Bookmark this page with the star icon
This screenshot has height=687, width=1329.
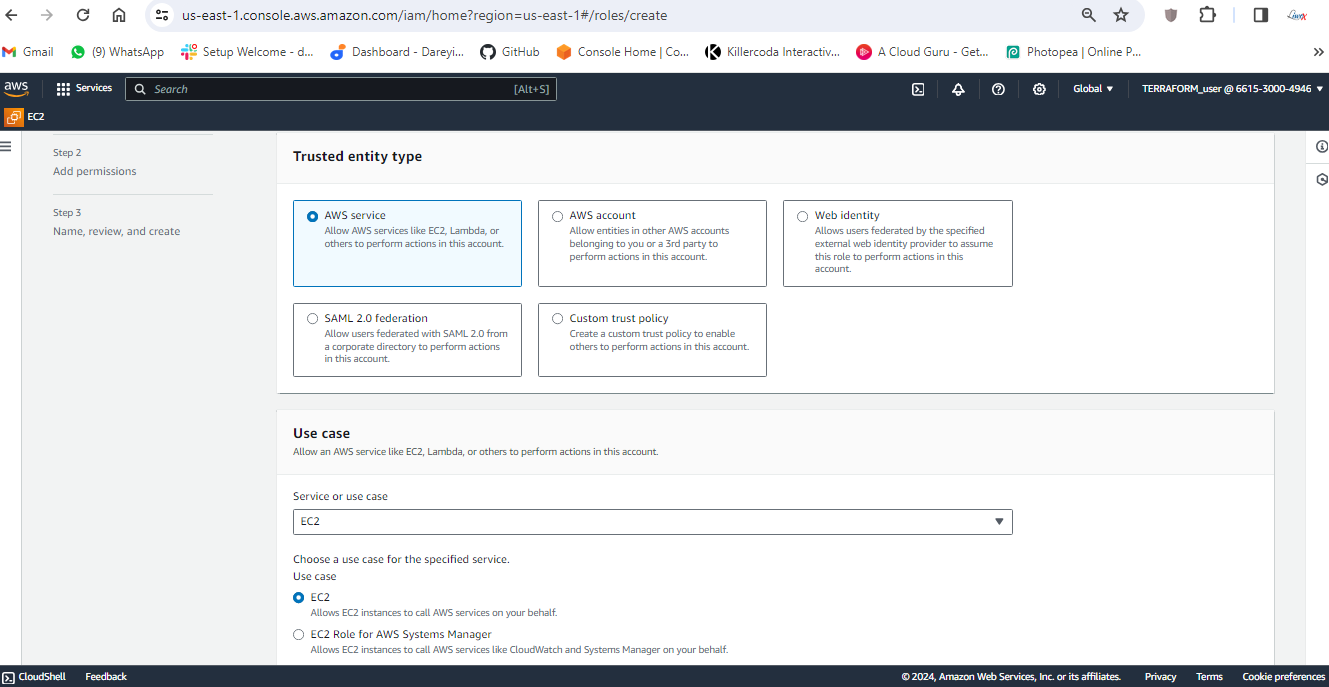point(1121,15)
